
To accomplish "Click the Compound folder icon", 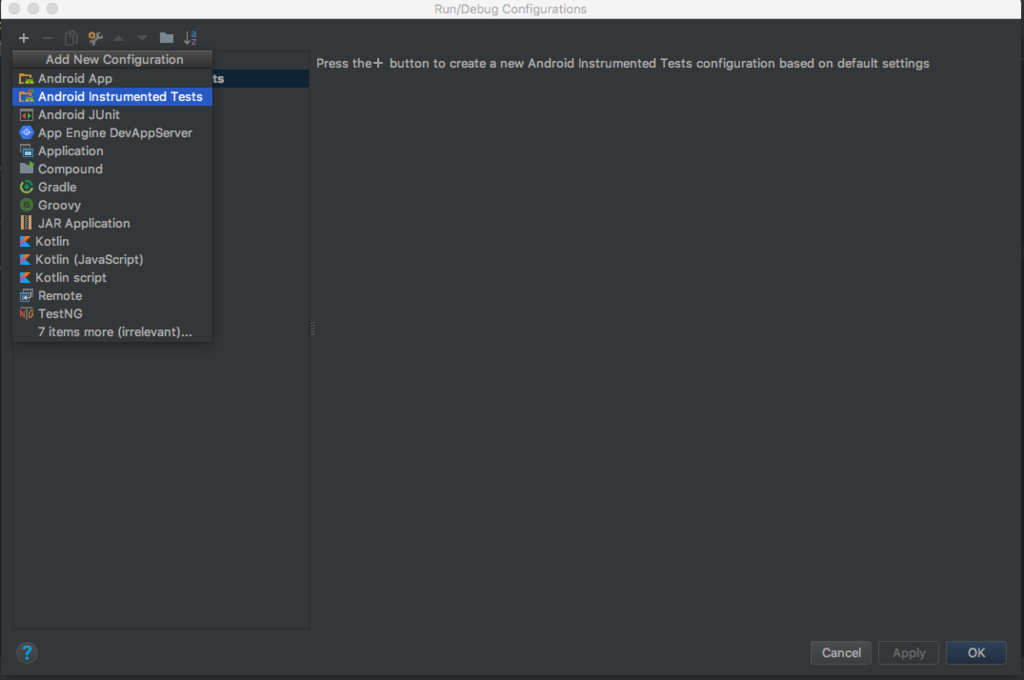I will click(x=26, y=169).
